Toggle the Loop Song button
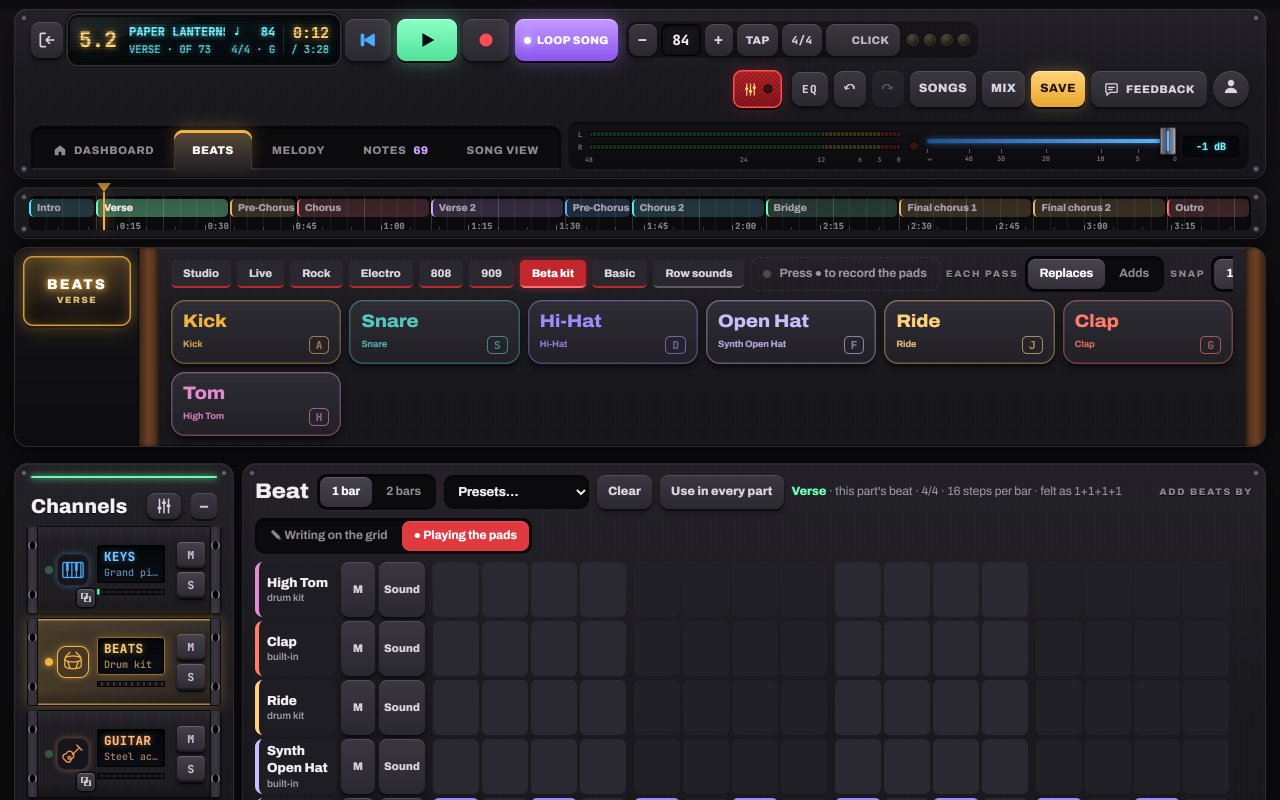The height and width of the screenshot is (800, 1280). tap(567, 40)
